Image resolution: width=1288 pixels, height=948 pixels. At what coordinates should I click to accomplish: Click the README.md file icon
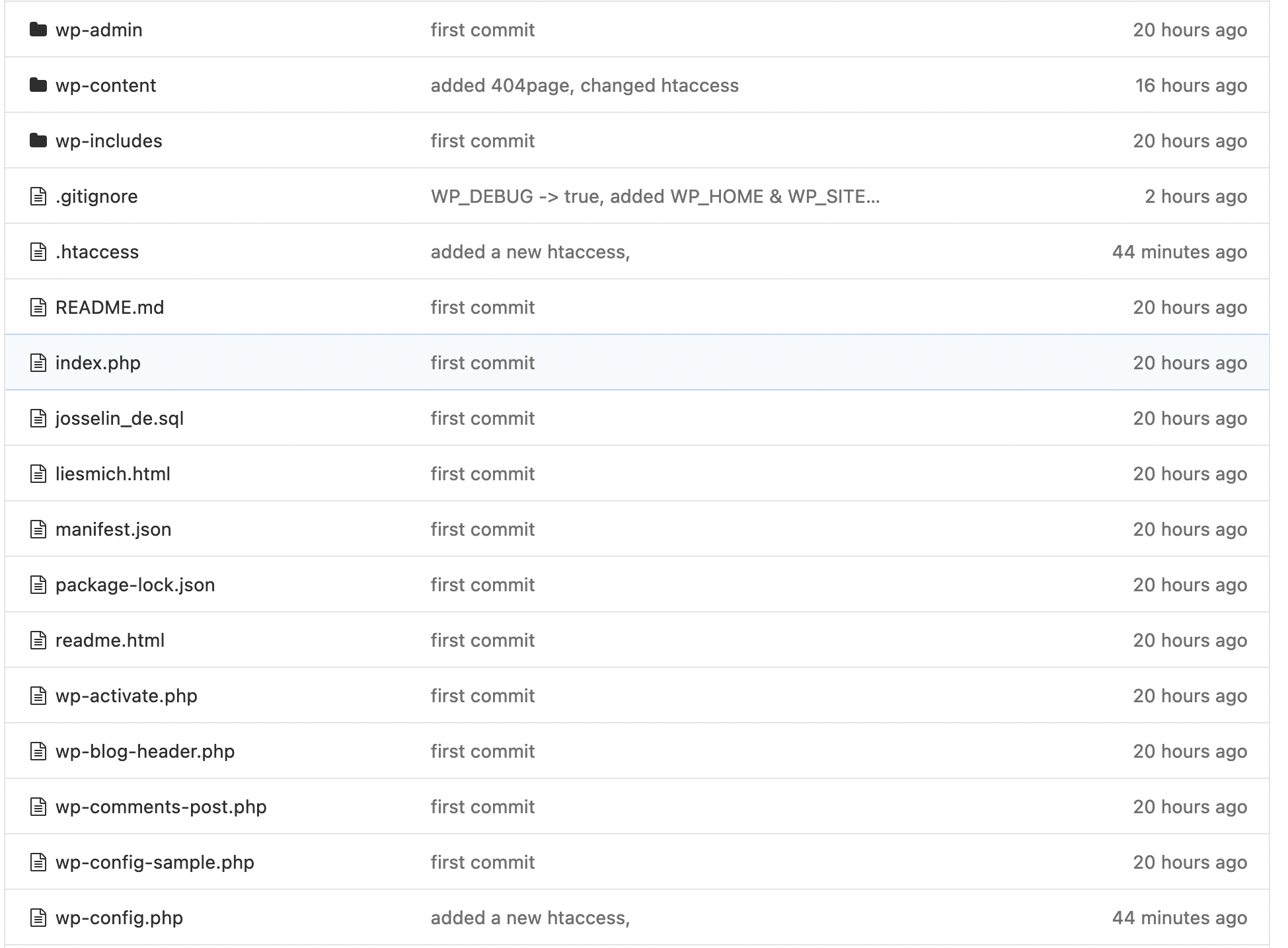click(38, 307)
